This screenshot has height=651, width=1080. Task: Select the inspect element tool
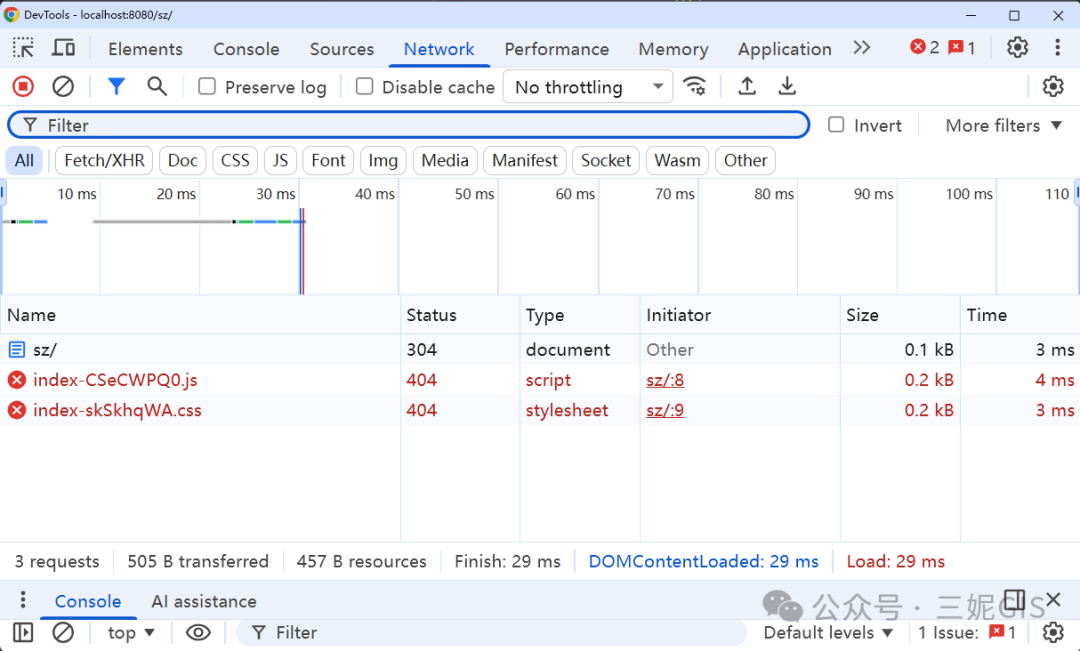point(23,48)
